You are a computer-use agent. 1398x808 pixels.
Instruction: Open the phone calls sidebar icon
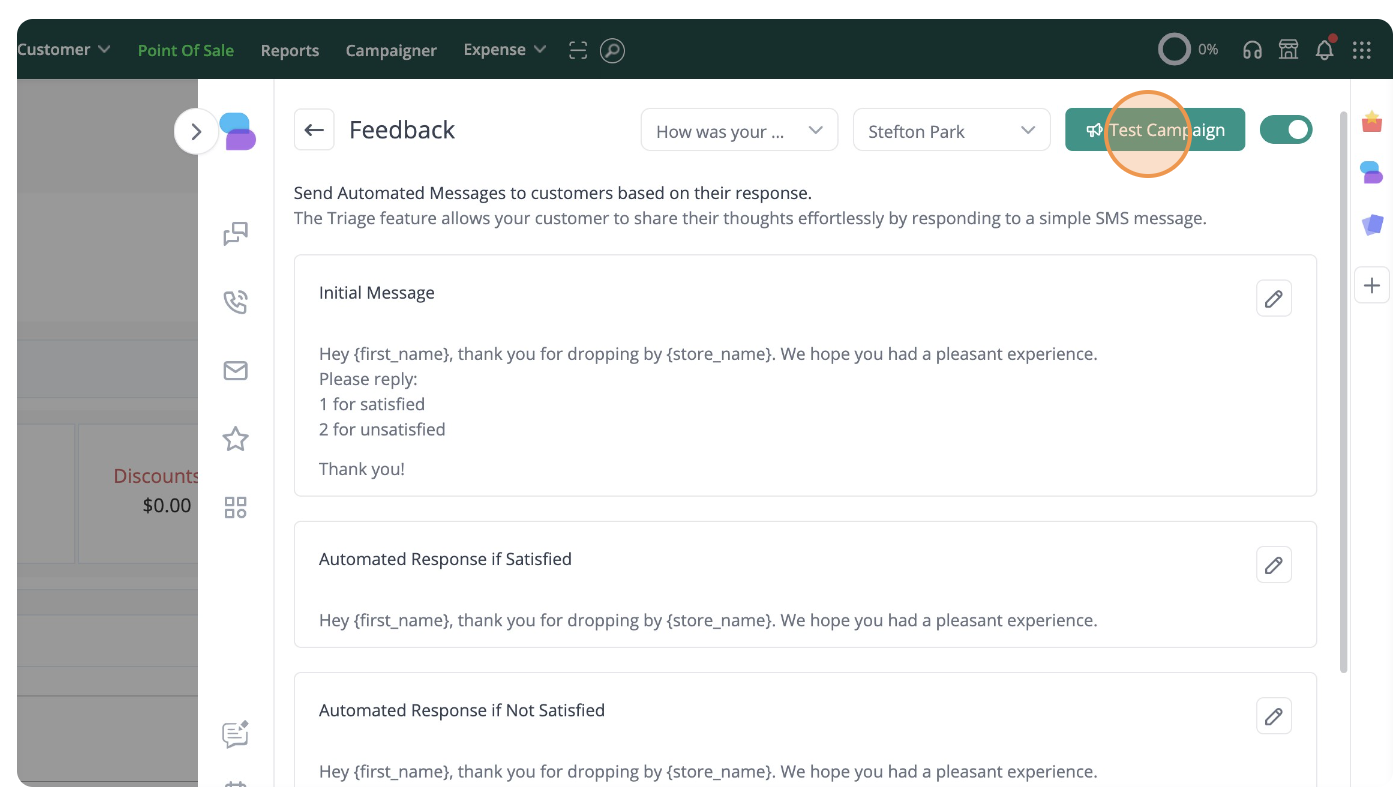point(235,302)
